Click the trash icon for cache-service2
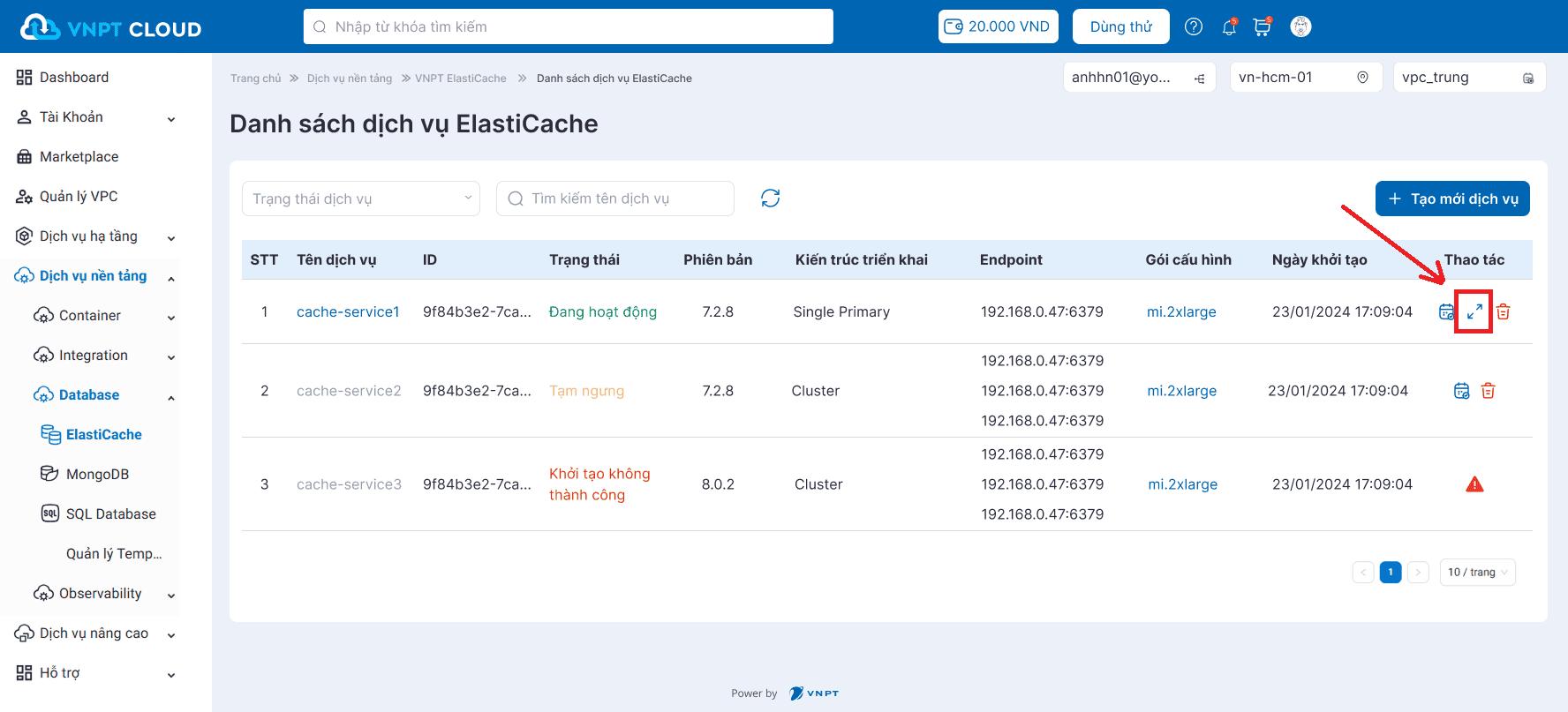1568x712 pixels. click(1488, 391)
